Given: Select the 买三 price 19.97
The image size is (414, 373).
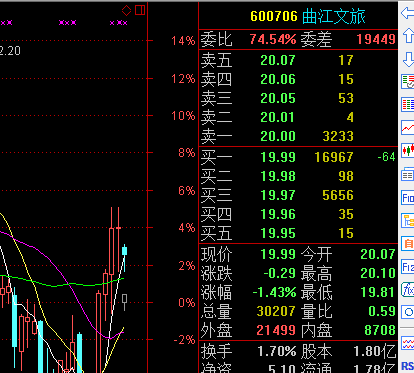Looking at the screenshot, I should [x=278, y=195].
